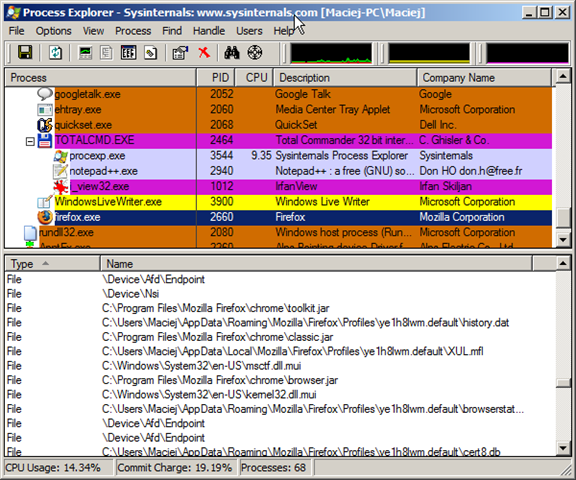
Task: Click the lower pane scroll down arrow
Action: coord(563,448)
